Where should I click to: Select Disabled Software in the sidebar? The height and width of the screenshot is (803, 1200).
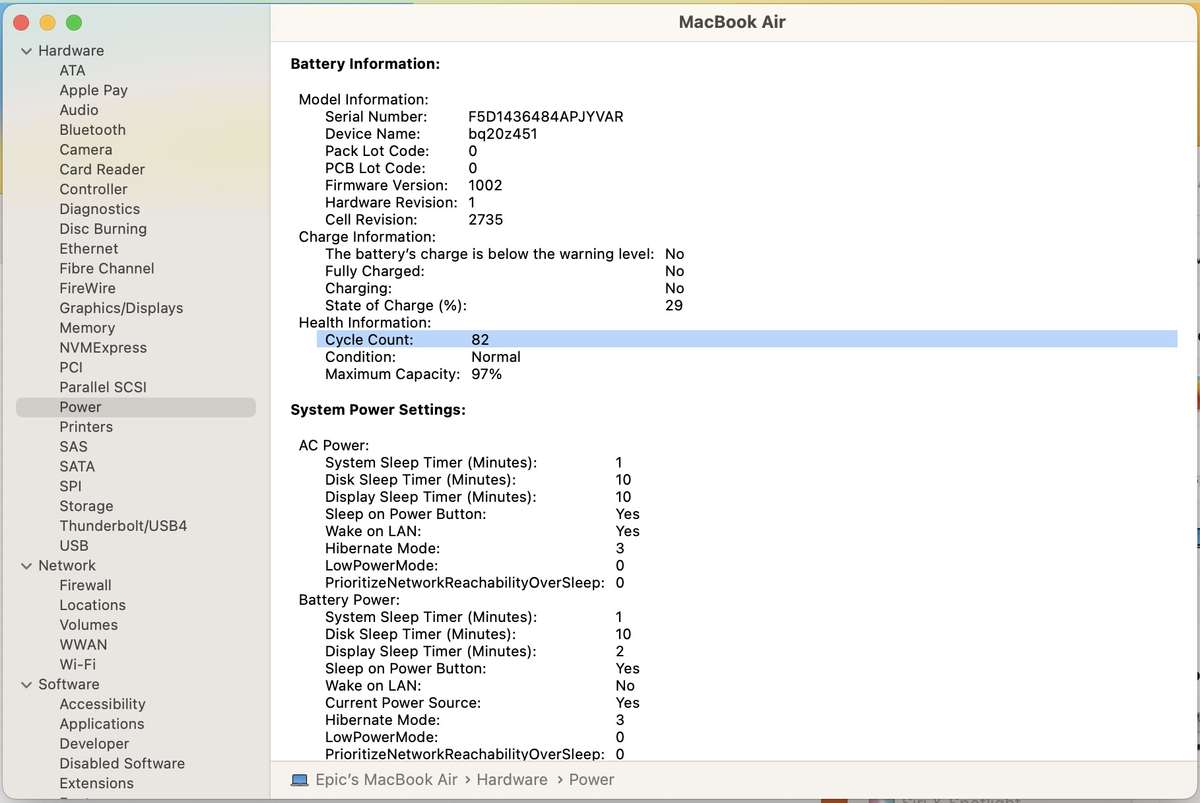click(122, 763)
